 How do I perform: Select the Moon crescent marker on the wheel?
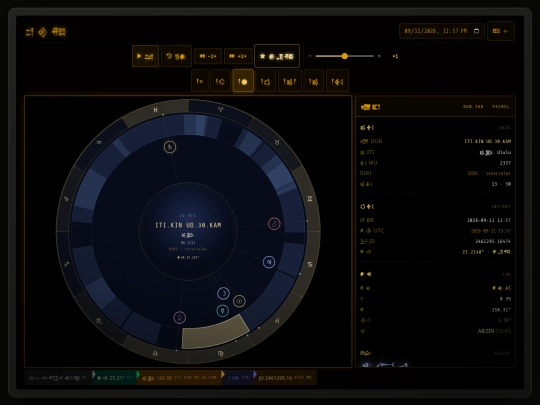(x=224, y=293)
